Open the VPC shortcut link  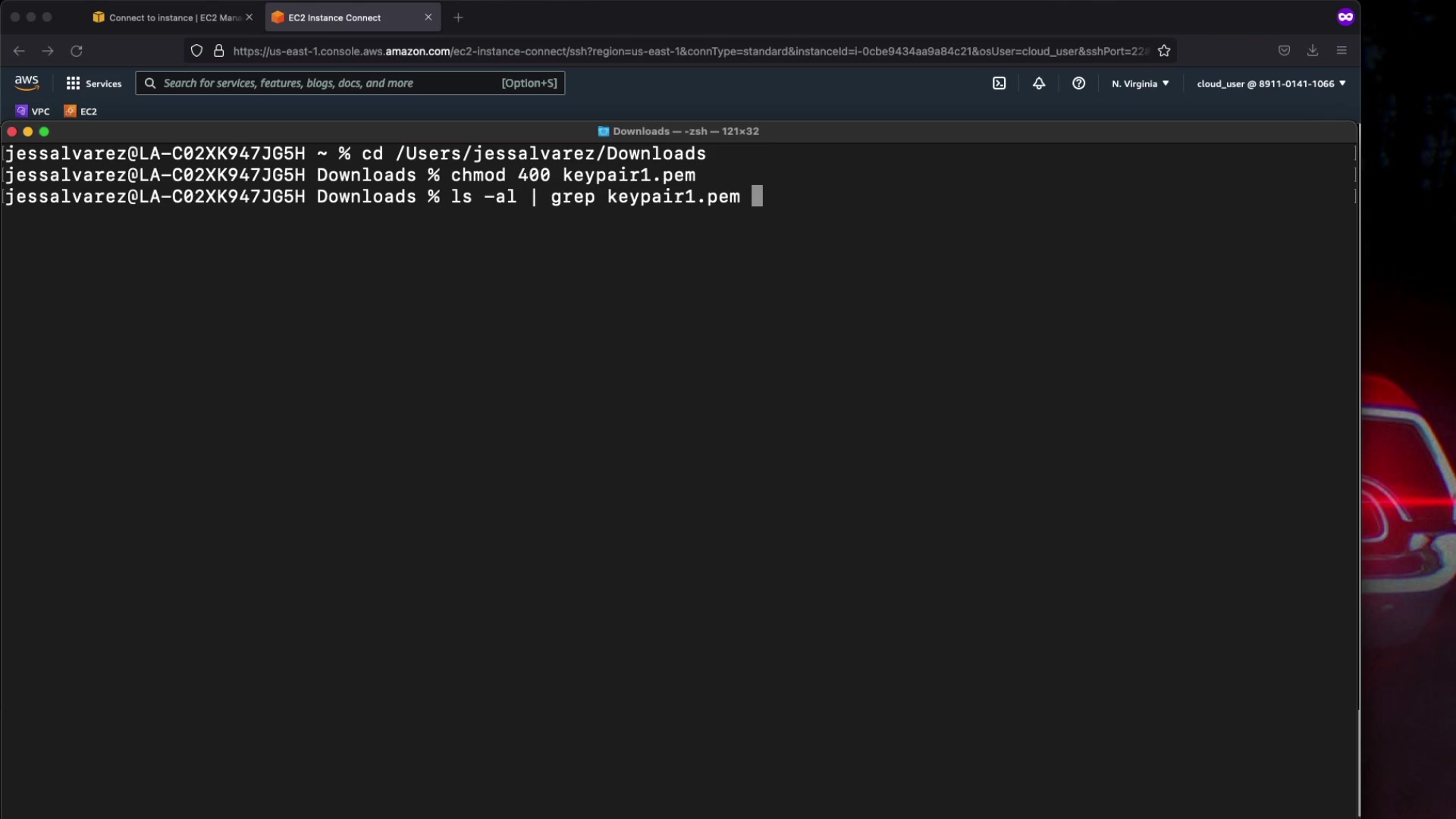pos(33,111)
